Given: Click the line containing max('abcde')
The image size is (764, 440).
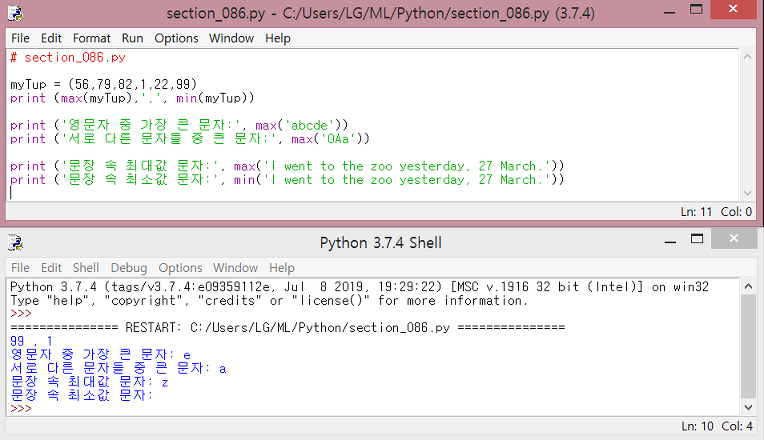Looking at the screenshot, I should click(179, 125).
